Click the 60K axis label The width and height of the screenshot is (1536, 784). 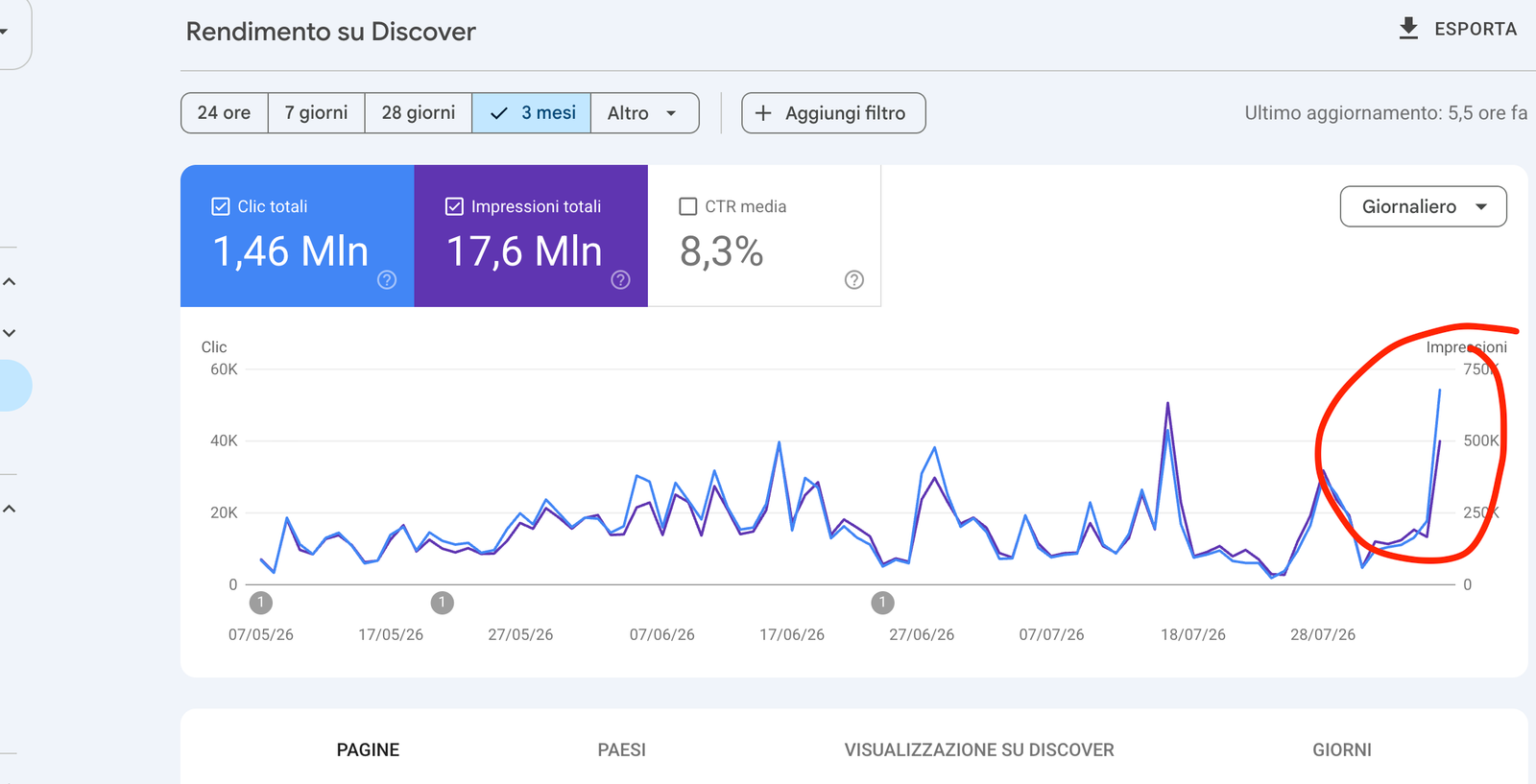224,369
